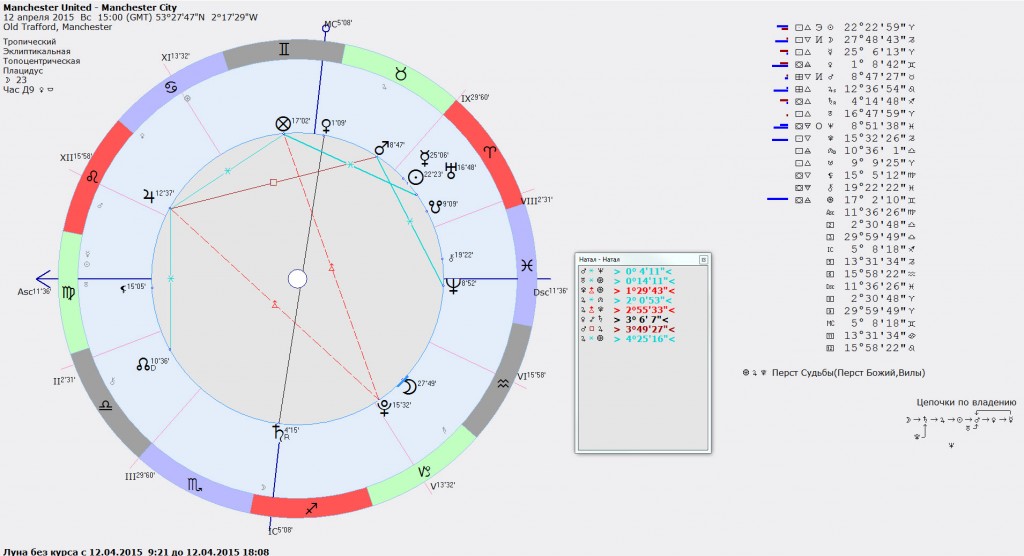Click Mercury position 25° 6'13" in the table
The height and width of the screenshot is (556, 1024).
tap(875, 52)
